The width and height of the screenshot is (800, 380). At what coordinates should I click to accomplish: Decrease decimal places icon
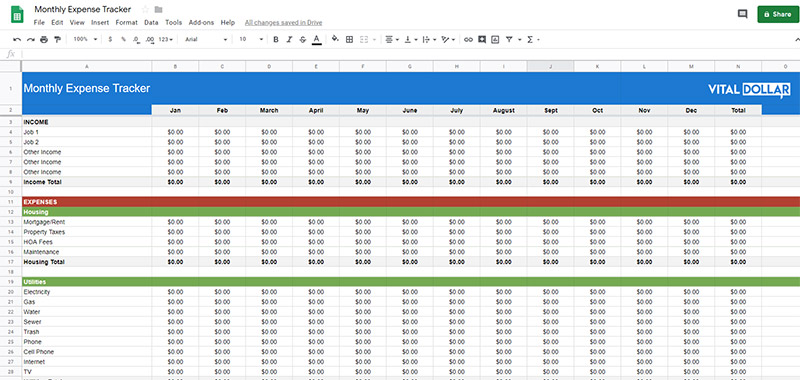(x=136, y=39)
